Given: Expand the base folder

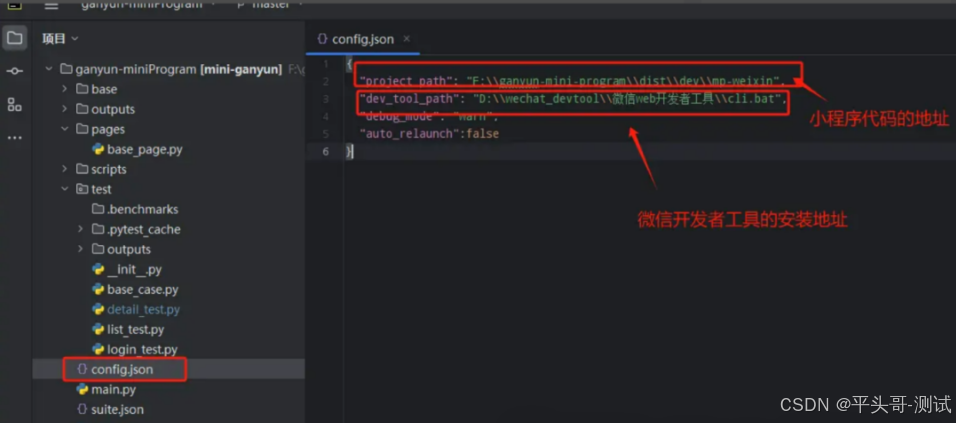Looking at the screenshot, I should tap(65, 89).
